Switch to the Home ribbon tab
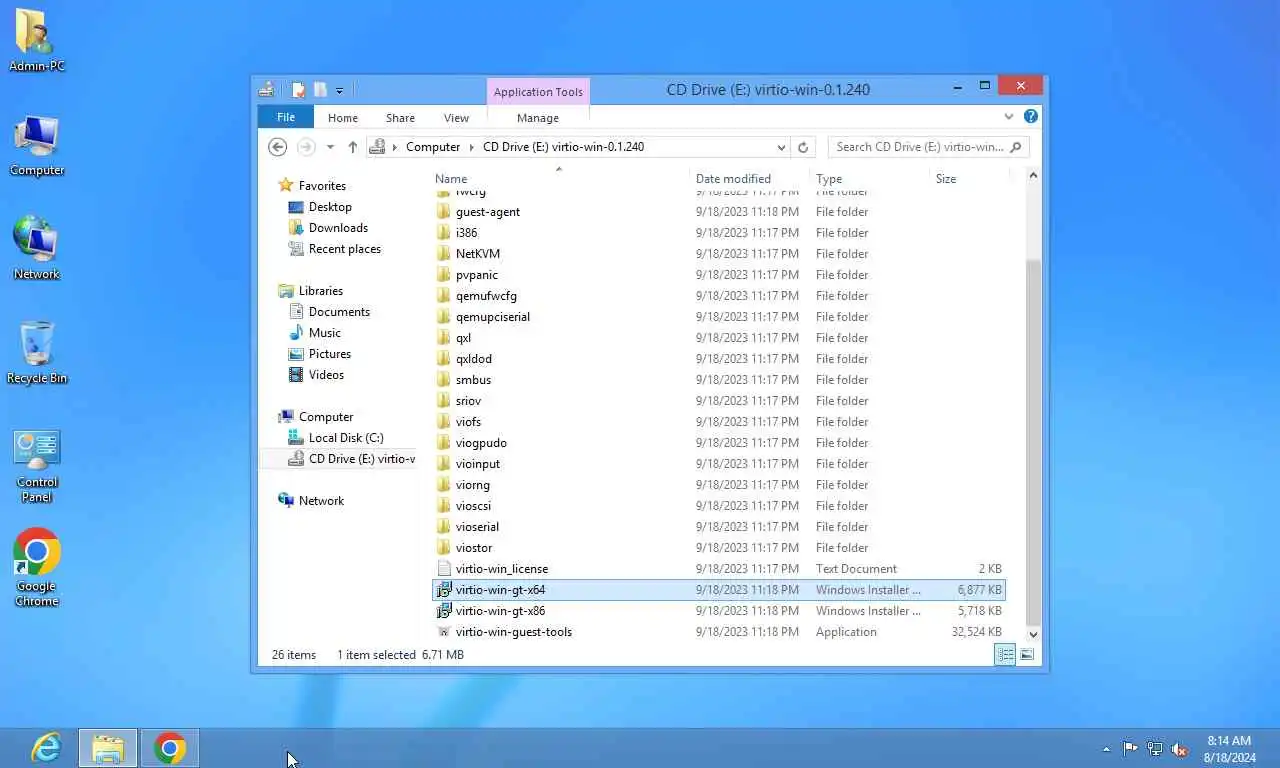1280x768 pixels. click(343, 118)
